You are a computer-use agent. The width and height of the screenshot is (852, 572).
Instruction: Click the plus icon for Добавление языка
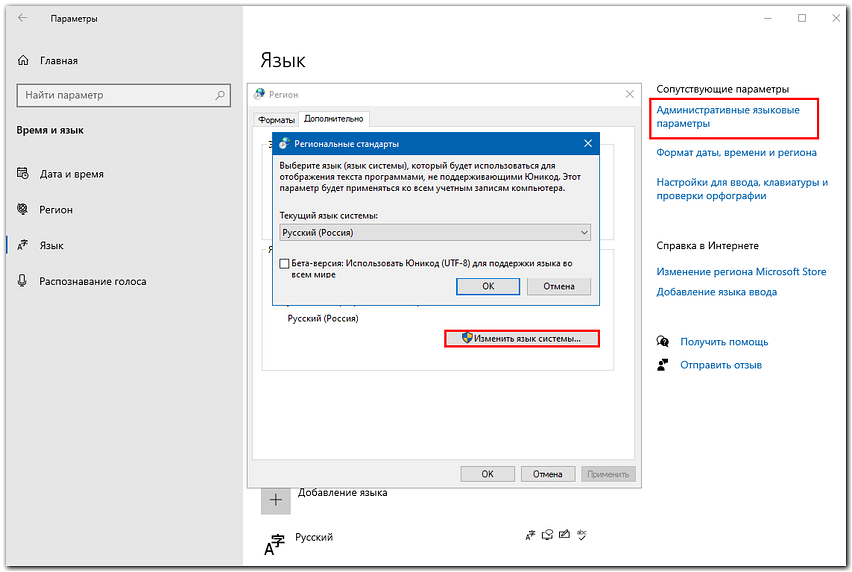pos(276,499)
